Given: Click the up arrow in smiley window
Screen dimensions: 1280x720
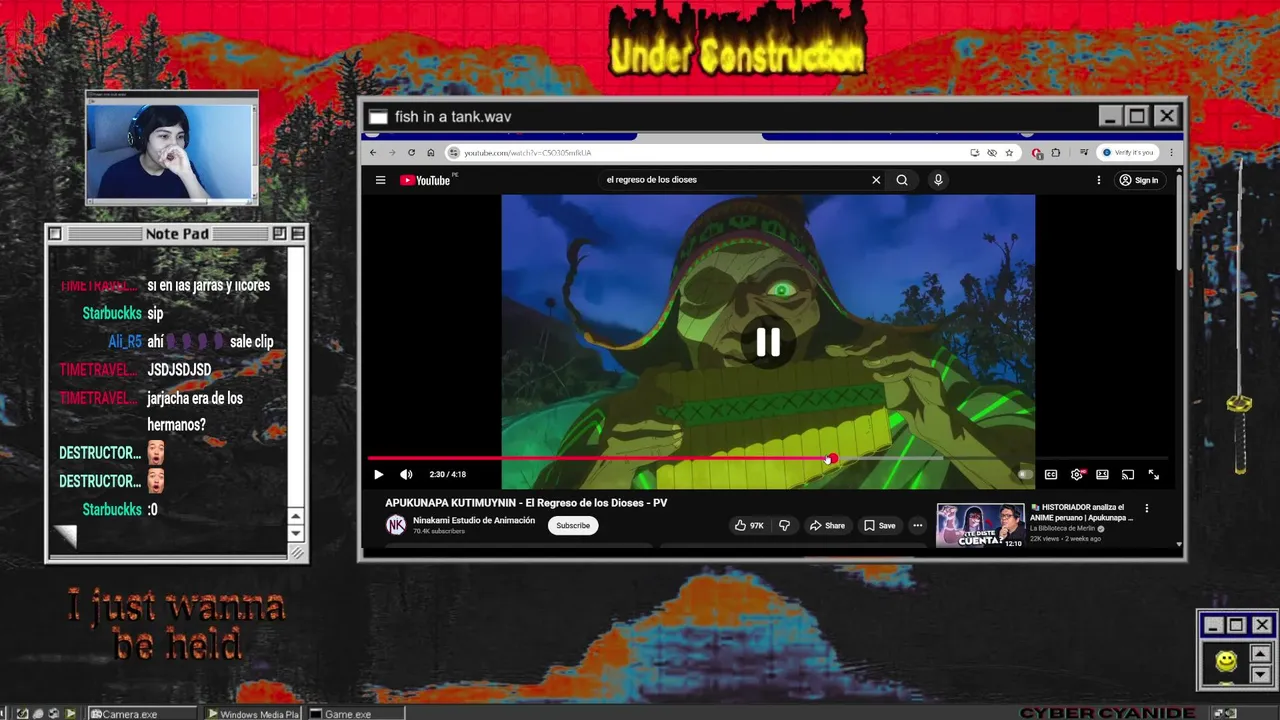Looking at the screenshot, I should point(1260,654).
